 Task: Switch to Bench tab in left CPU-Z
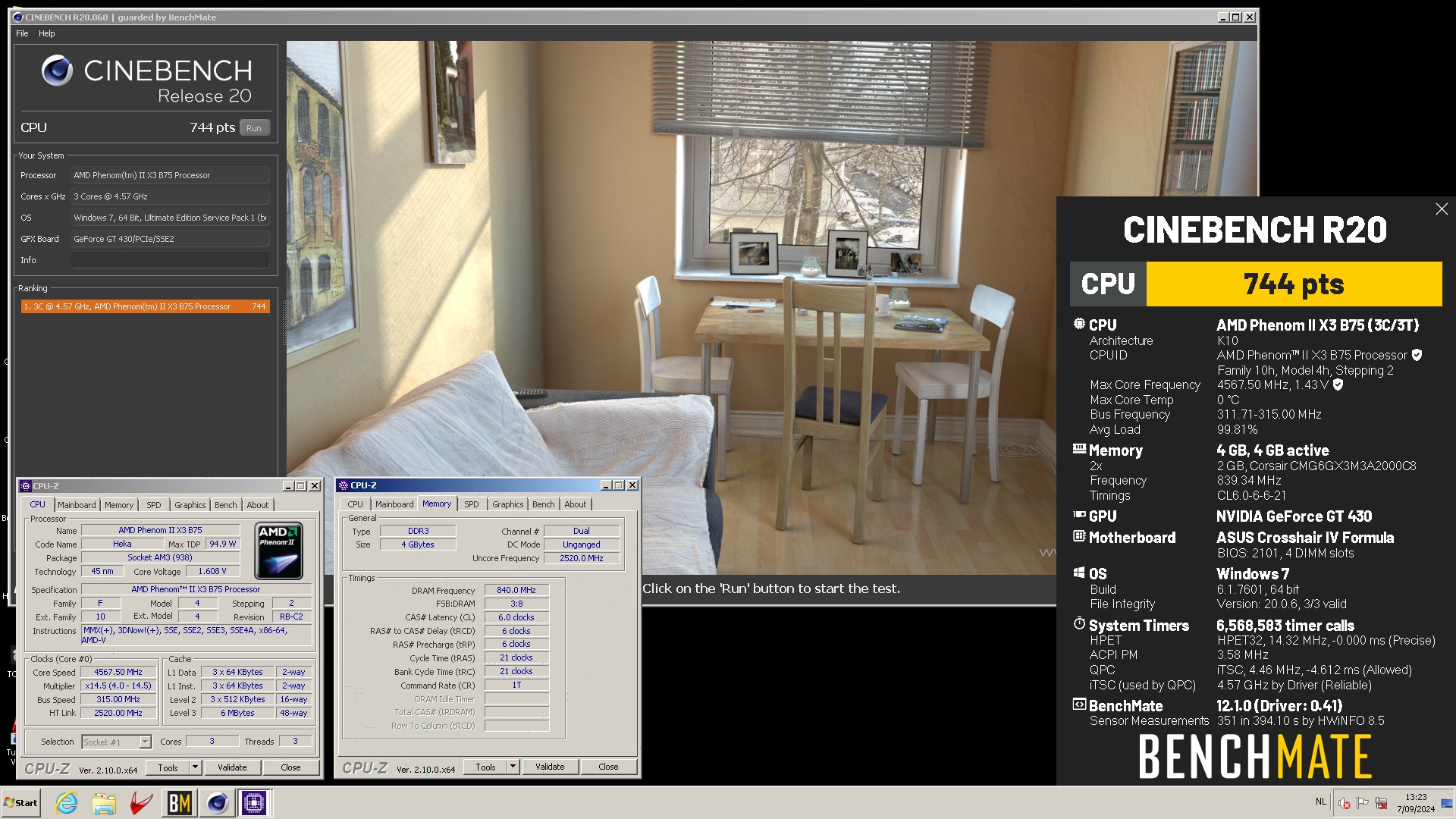(x=226, y=505)
